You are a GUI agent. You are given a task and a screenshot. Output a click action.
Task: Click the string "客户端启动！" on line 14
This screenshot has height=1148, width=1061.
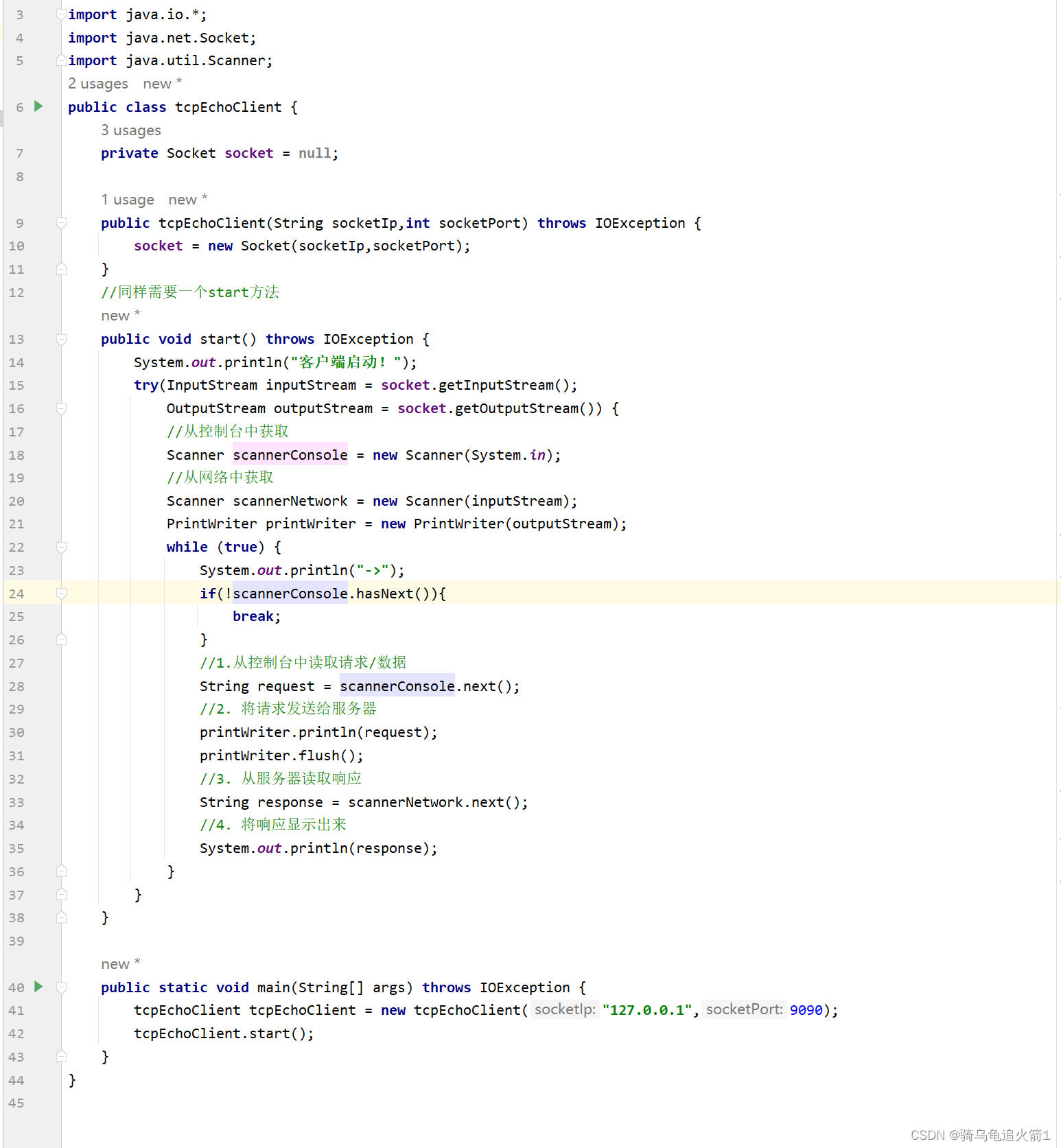[x=346, y=362]
